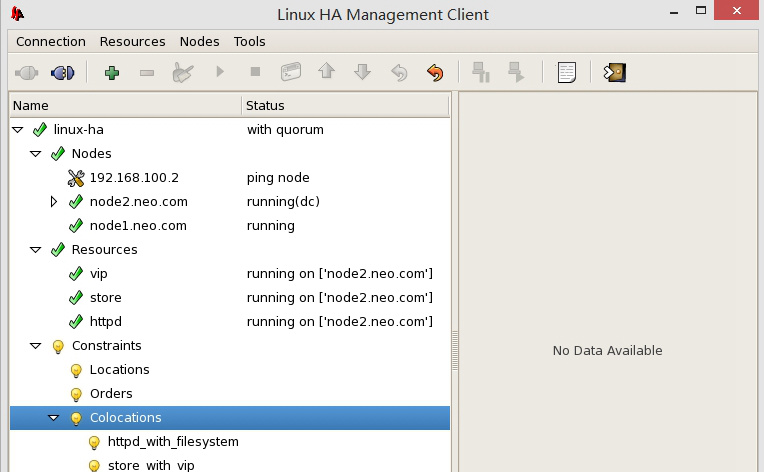
Task: Click the move up arrow icon
Action: click(326, 72)
